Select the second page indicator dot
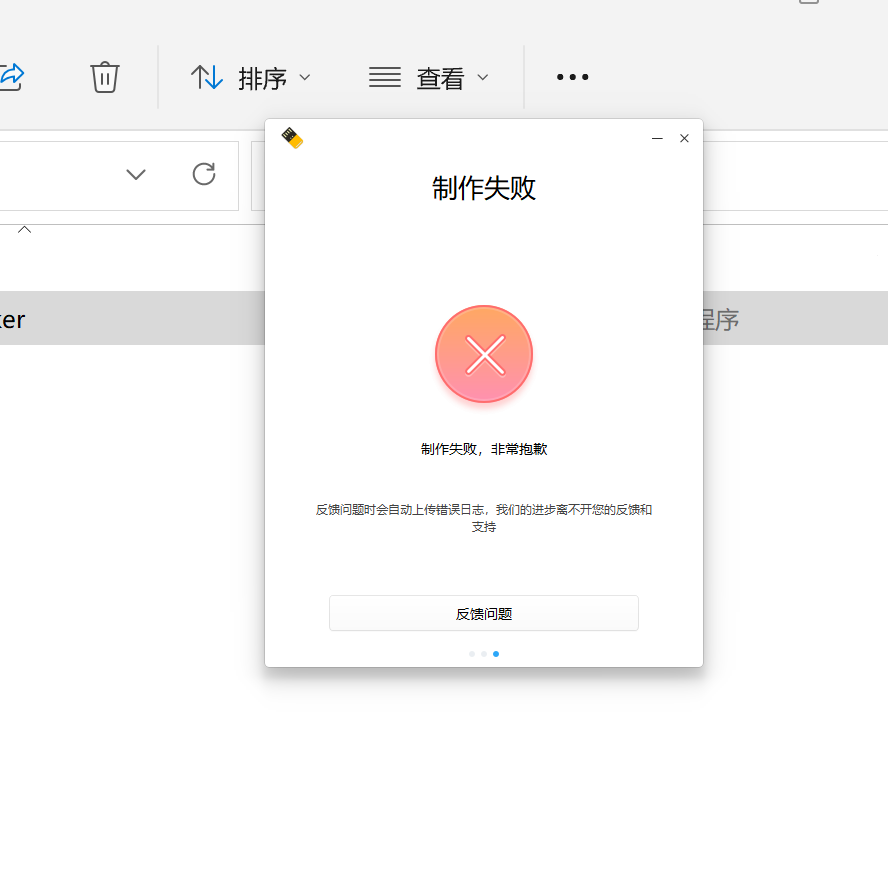Image resolution: width=888 pixels, height=884 pixels. click(x=484, y=654)
